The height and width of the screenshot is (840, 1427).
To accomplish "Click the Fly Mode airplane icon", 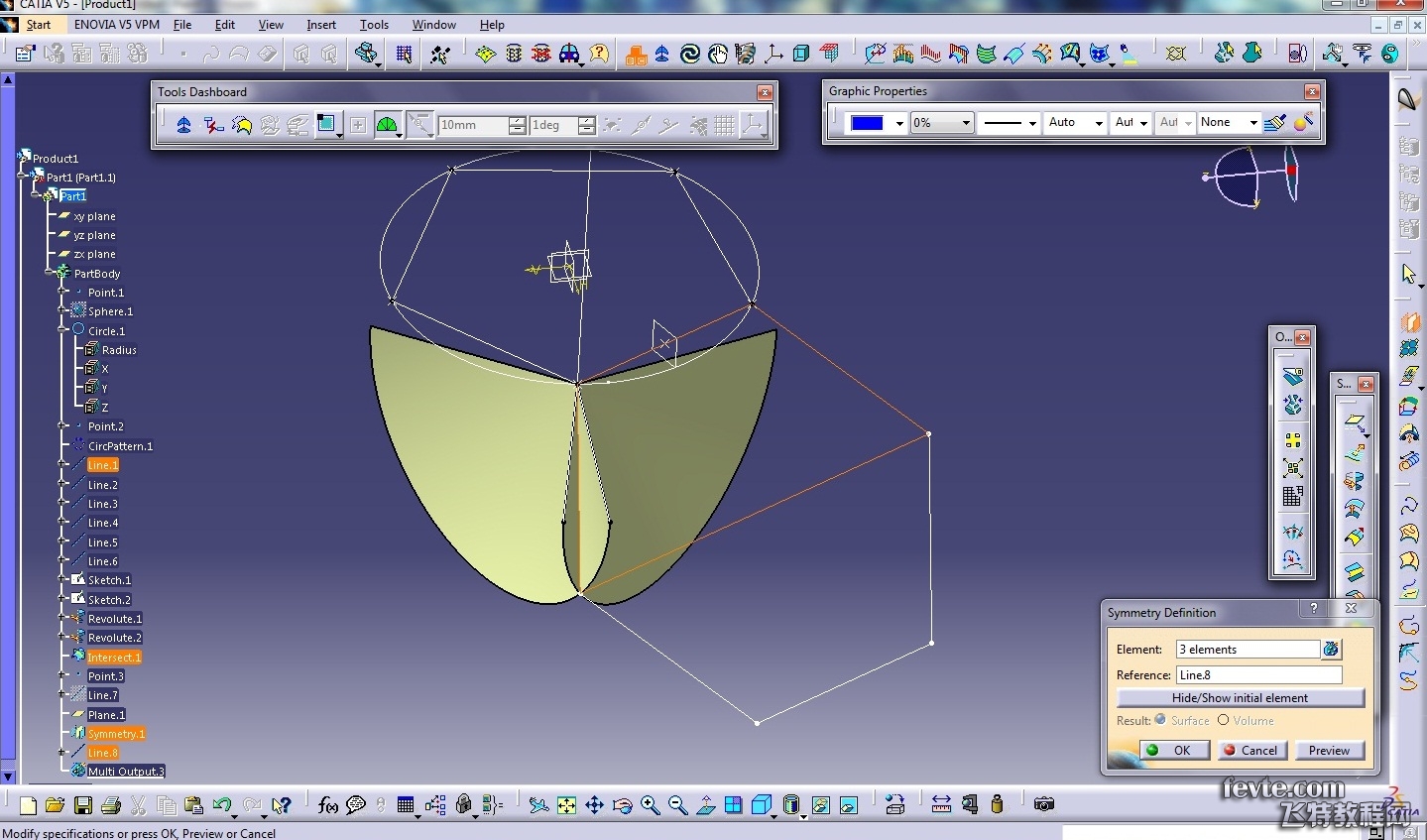I will (538, 805).
